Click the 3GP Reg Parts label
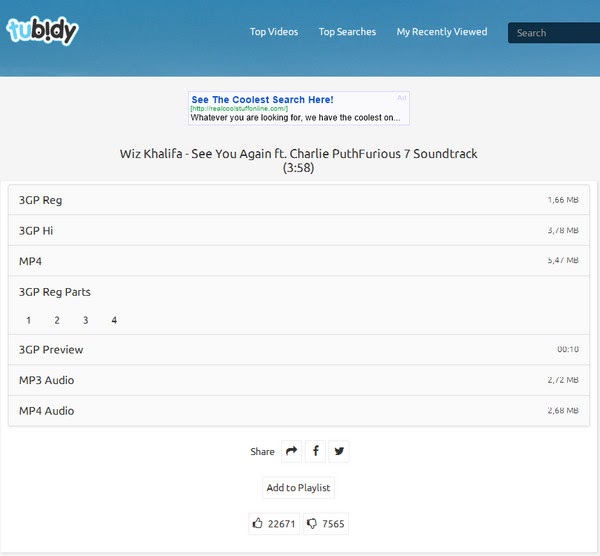Viewport: 600px width, 556px height. coord(55,292)
